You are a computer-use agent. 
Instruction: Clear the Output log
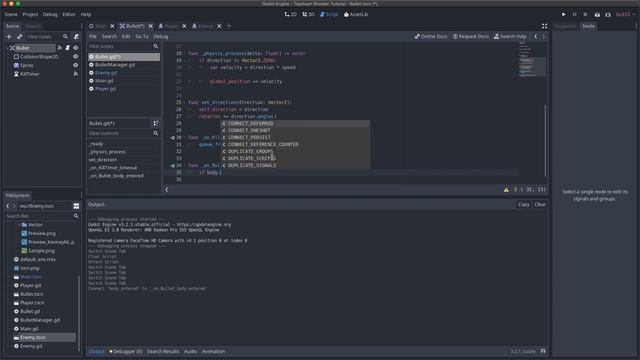pyautogui.click(x=540, y=204)
